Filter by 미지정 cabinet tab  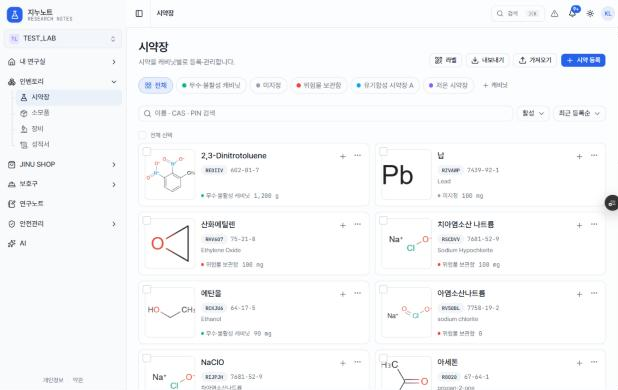point(268,85)
